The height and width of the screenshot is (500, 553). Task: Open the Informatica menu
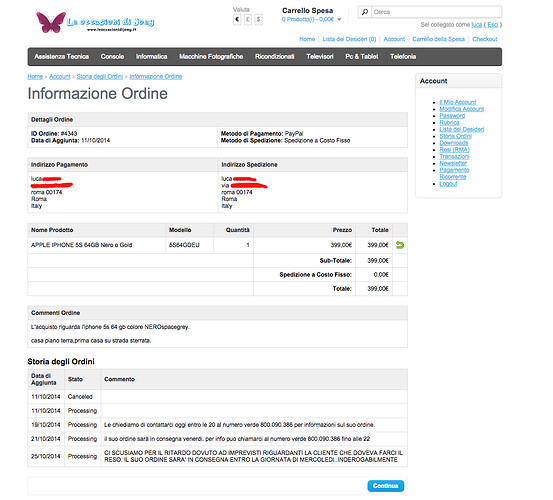coord(152,56)
